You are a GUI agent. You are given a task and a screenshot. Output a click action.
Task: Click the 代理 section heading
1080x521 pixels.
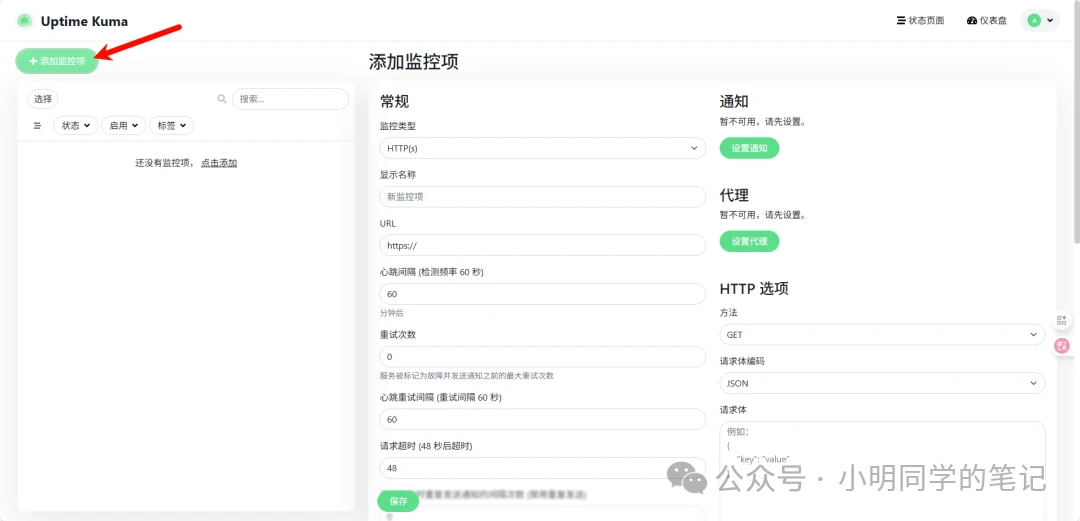point(734,195)
